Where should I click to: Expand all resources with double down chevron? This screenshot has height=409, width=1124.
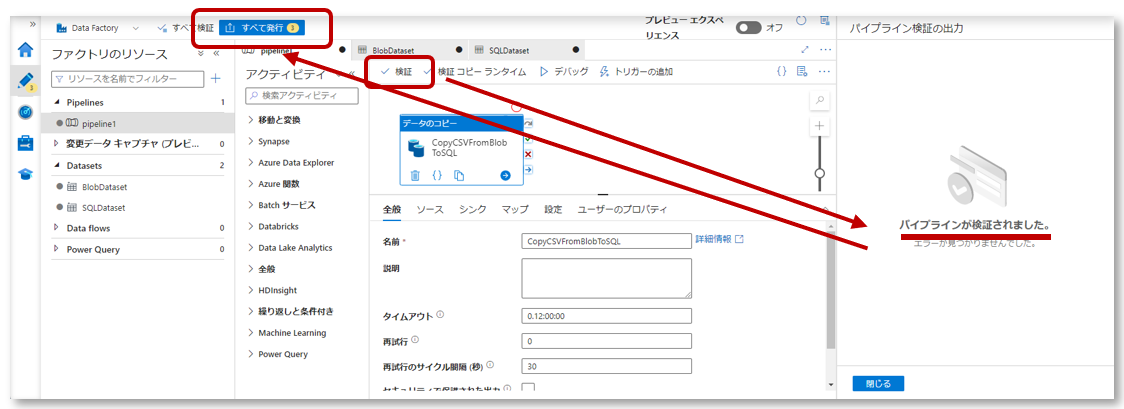coord(201,54)
